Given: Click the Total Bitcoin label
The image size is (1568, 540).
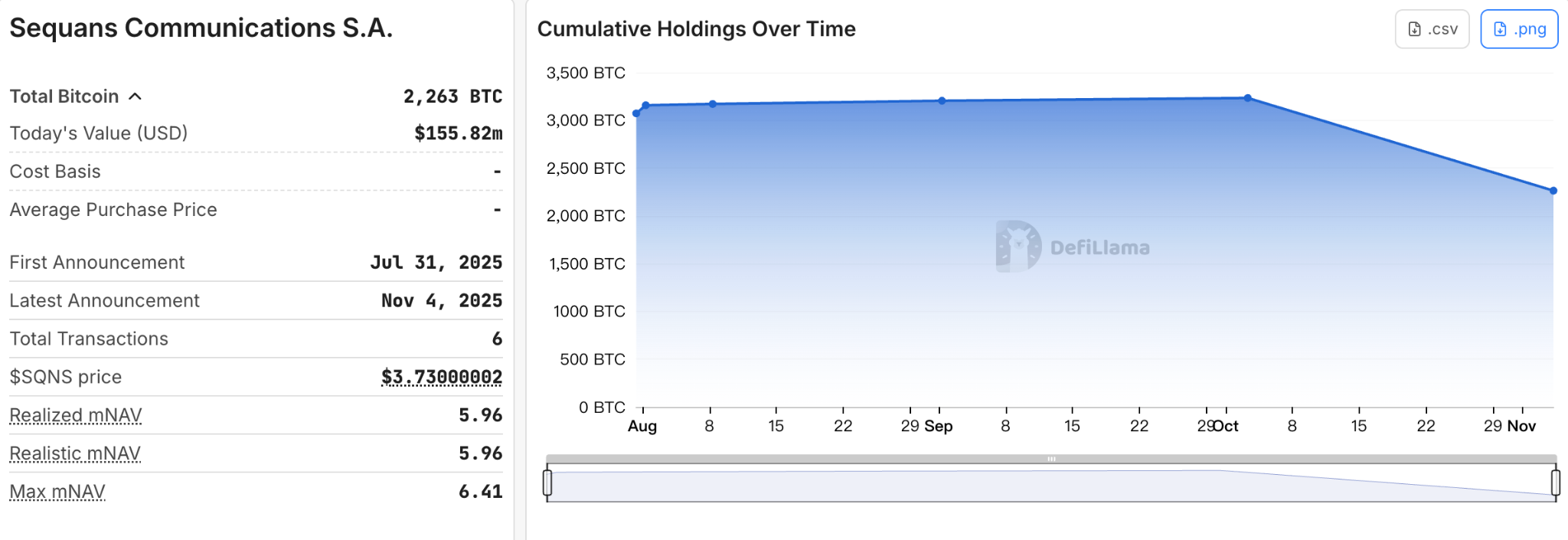Looking at the screenshot, I should (64, 97).
